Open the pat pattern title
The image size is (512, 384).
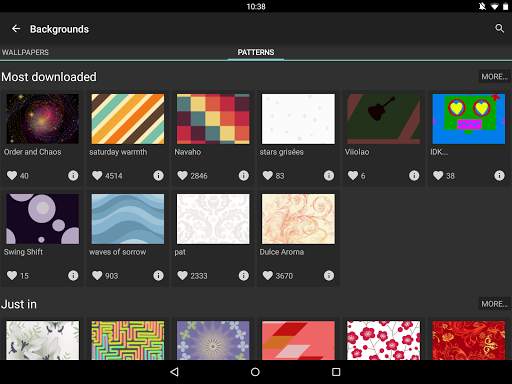coord(180,252)
